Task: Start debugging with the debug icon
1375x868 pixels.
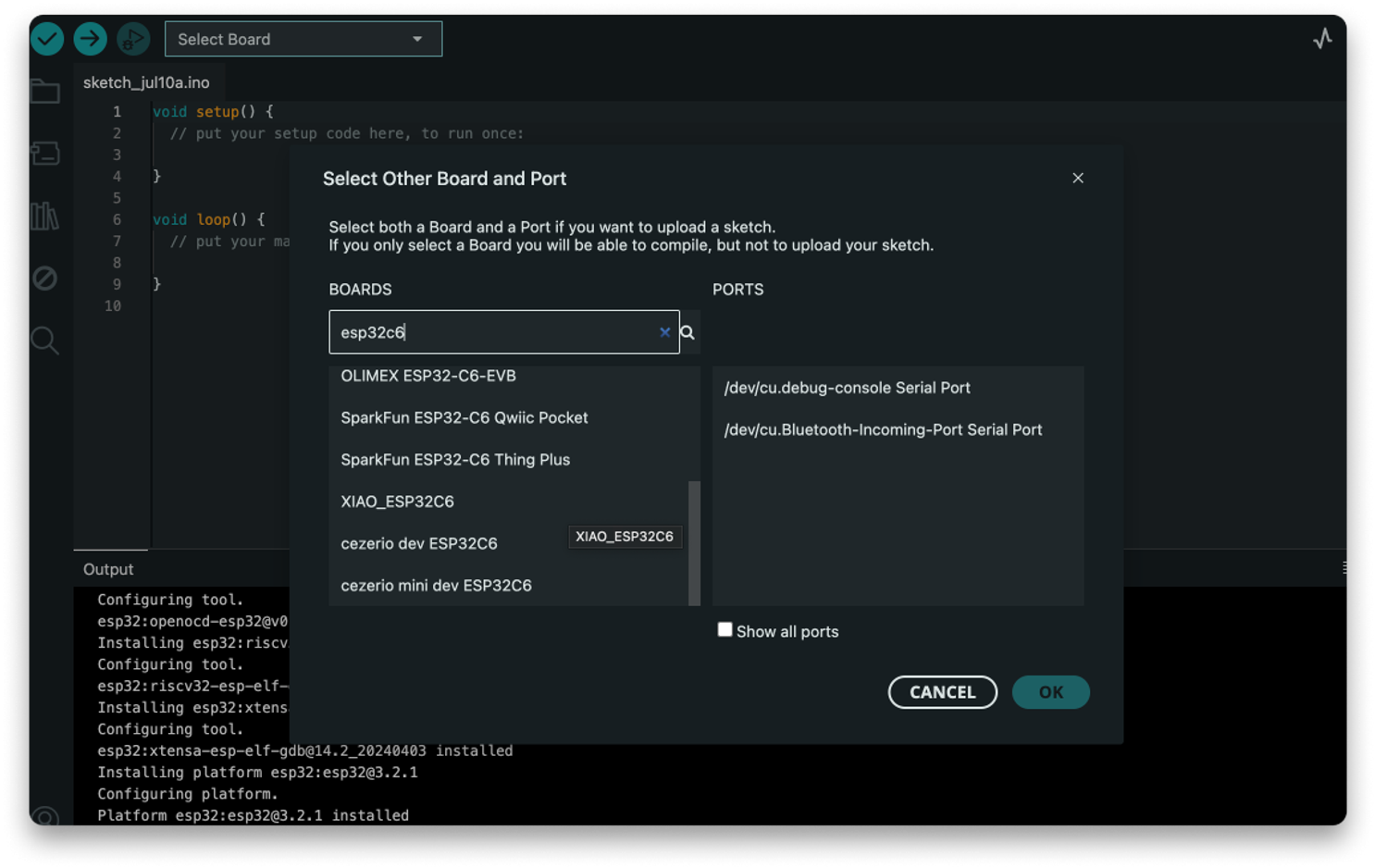Action: [133, 39]
